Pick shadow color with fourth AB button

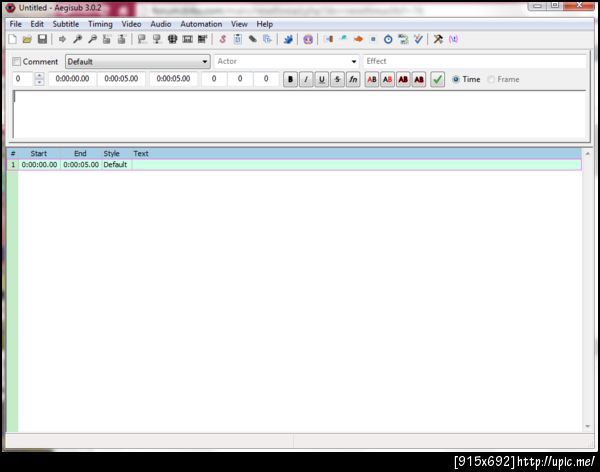tap(419, 79)
